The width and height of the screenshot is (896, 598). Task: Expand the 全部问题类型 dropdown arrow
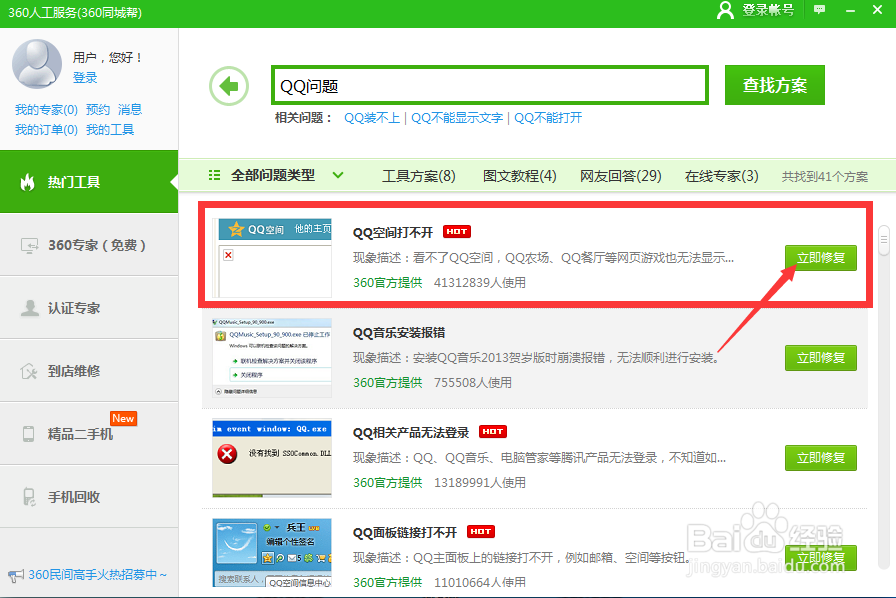338,175
